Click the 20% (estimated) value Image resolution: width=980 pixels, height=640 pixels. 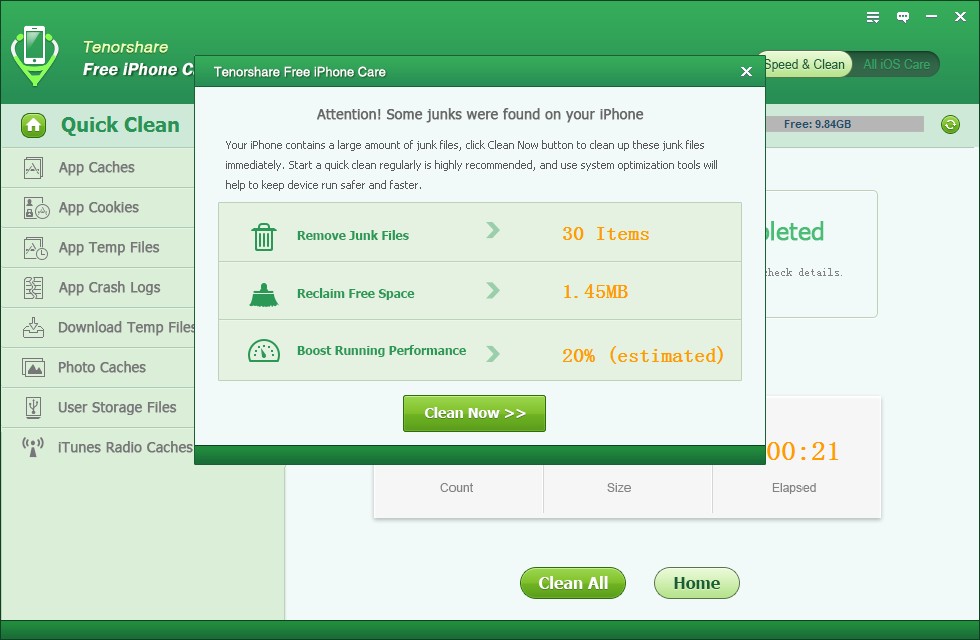(x=642, y=356)
